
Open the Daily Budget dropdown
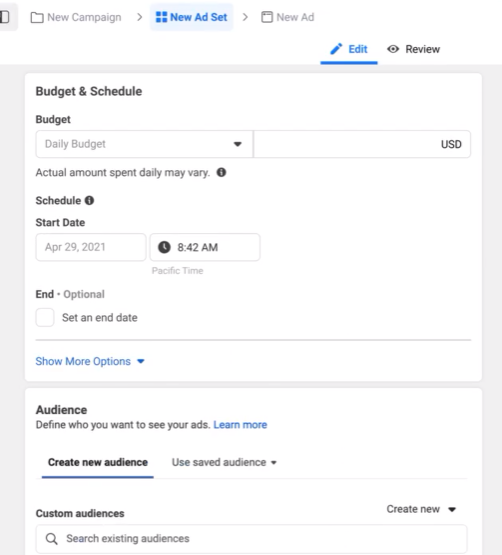[144, 144]
